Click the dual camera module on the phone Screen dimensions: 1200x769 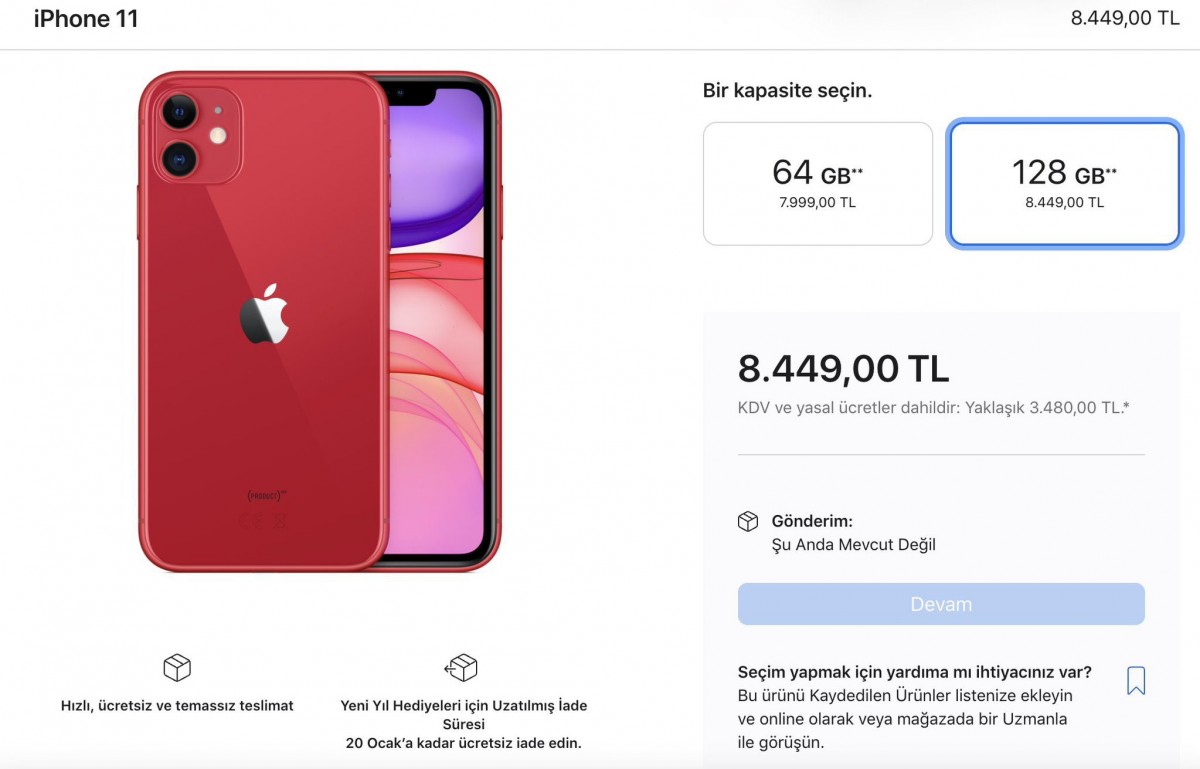tap(197, 135)
